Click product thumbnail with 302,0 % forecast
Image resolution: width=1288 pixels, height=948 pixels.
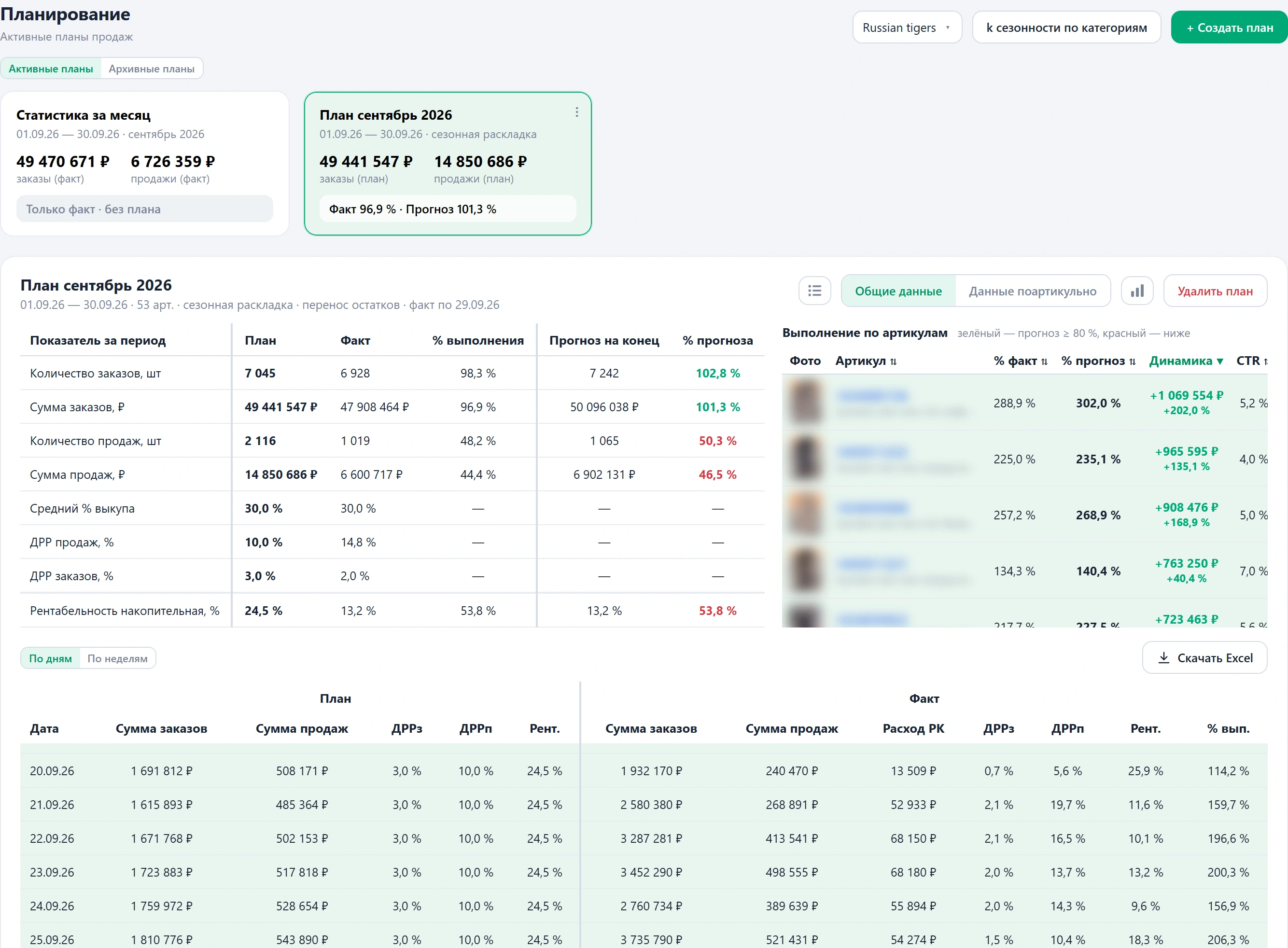805,402
